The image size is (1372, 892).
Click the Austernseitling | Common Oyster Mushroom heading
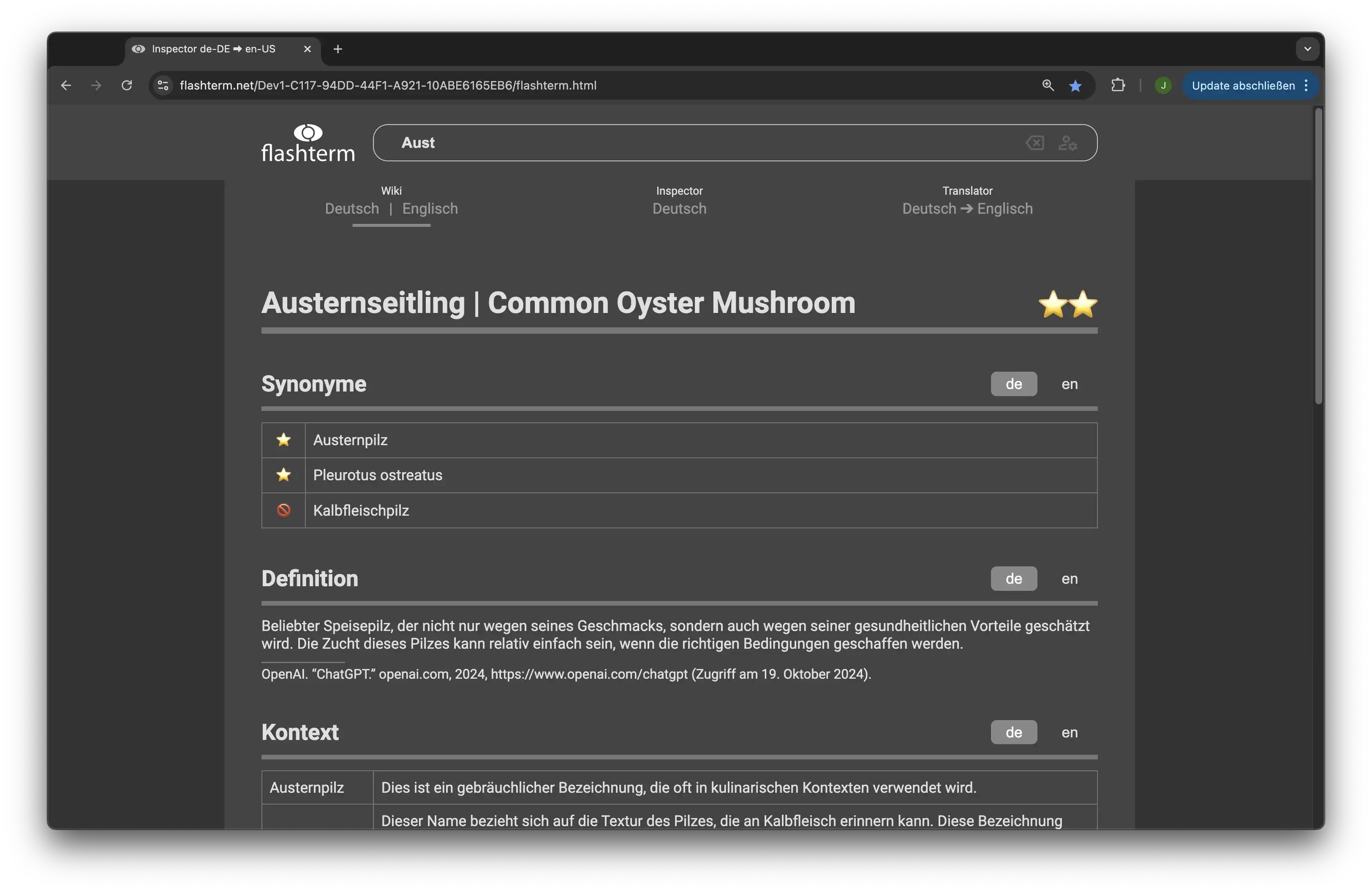click(558, 303)
